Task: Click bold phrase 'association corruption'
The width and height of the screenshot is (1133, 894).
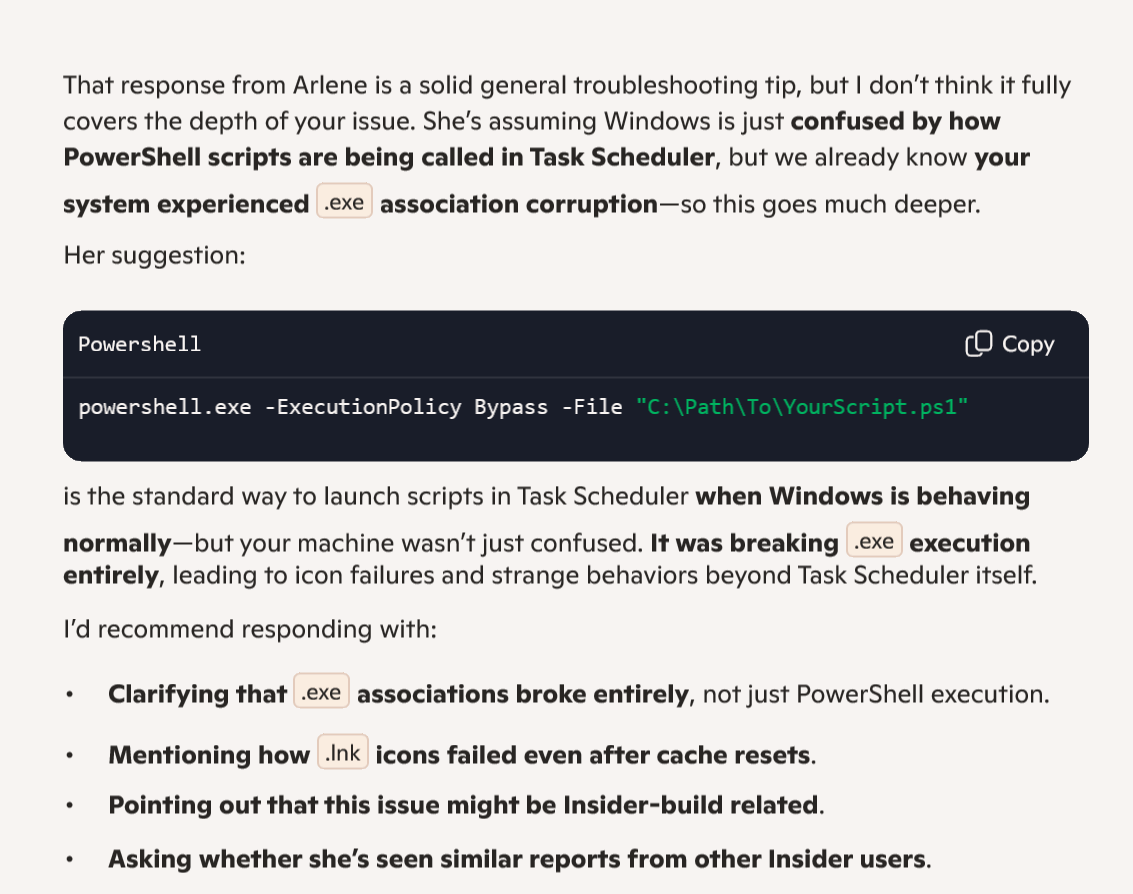Action: pos(519,205)
